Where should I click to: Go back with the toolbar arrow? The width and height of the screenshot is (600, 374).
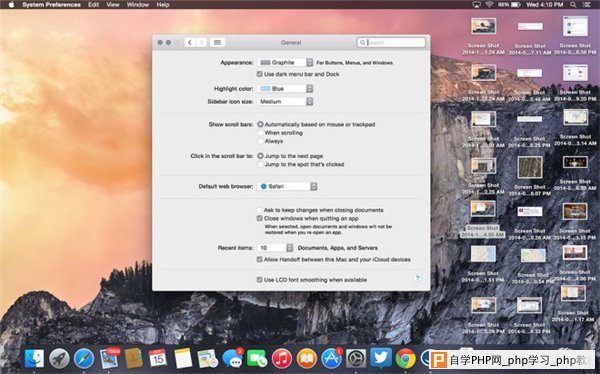point(190,42)
